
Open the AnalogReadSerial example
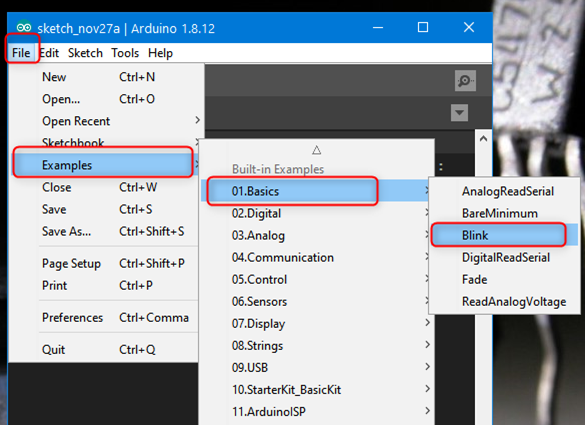[504, 191]
